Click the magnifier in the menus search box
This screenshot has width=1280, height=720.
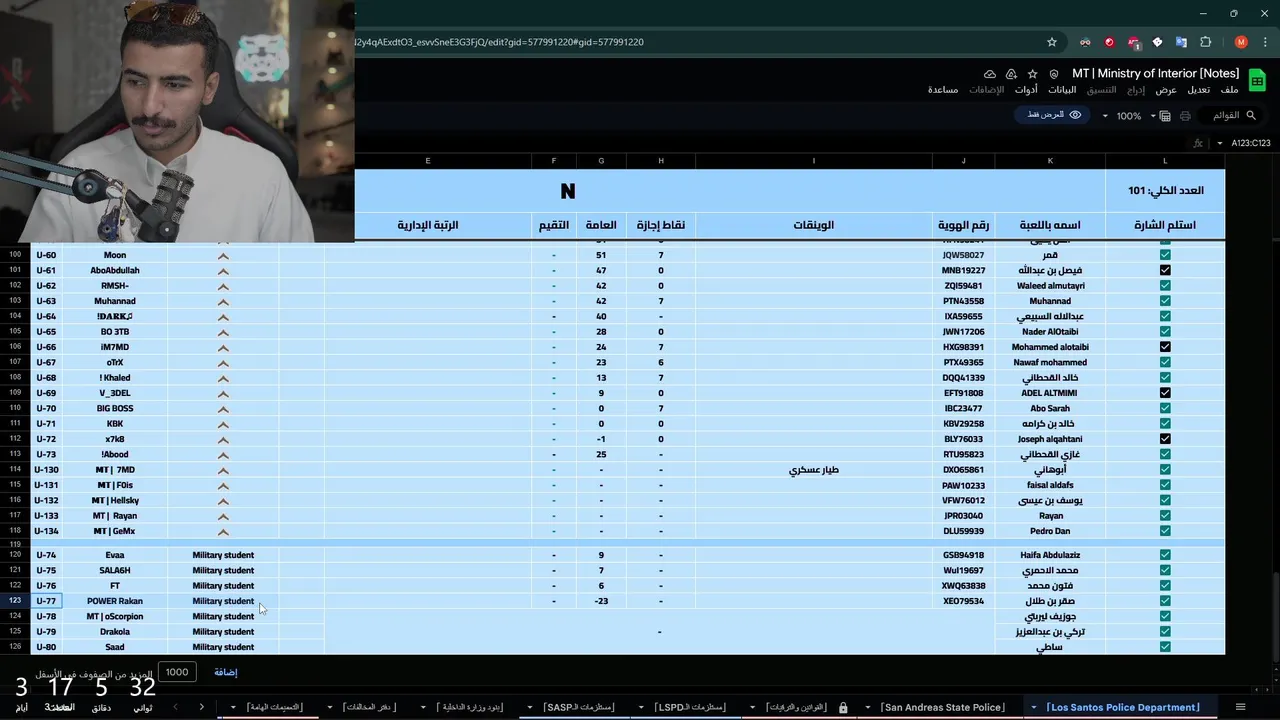coord(1251,116)
